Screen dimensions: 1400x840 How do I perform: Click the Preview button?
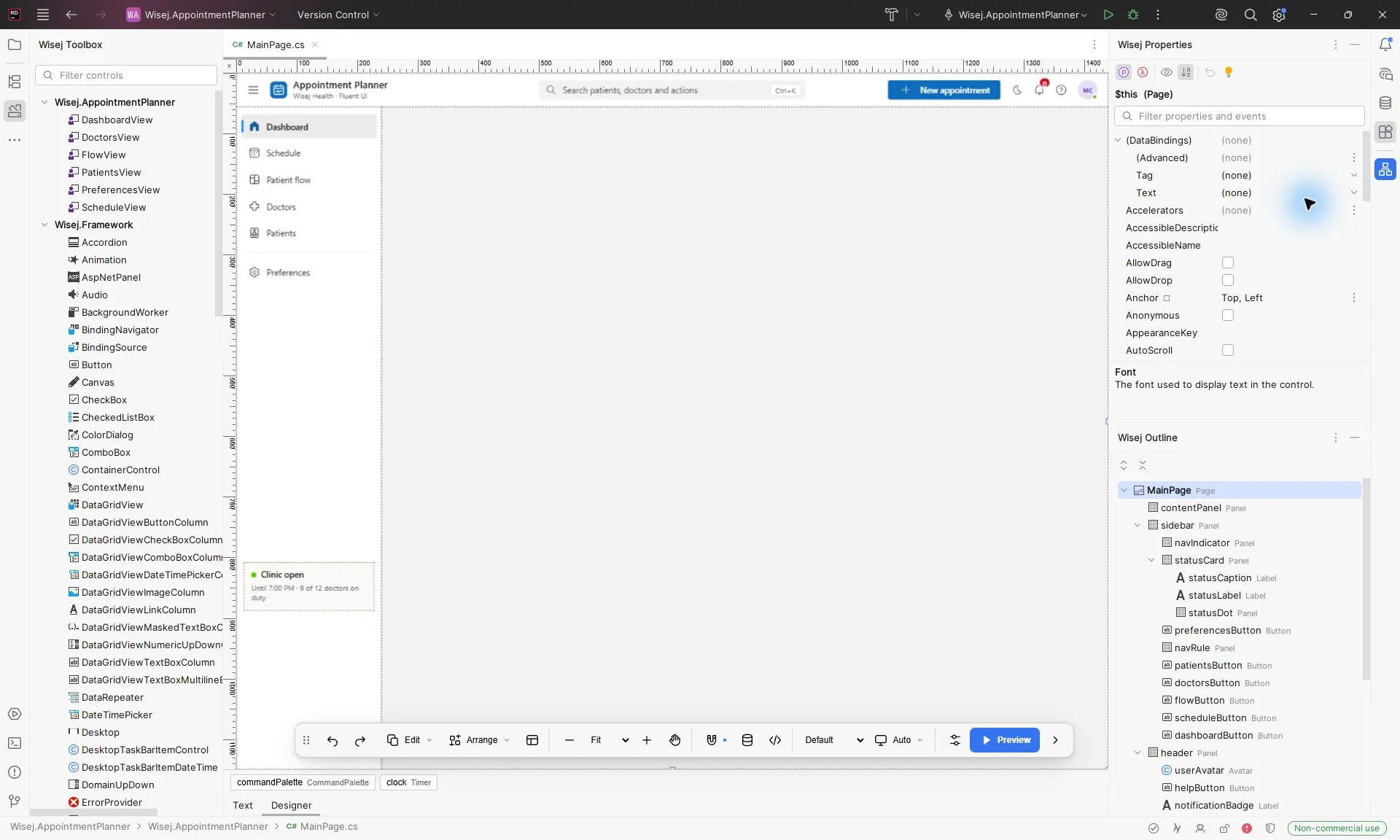tap(1005, 740)
